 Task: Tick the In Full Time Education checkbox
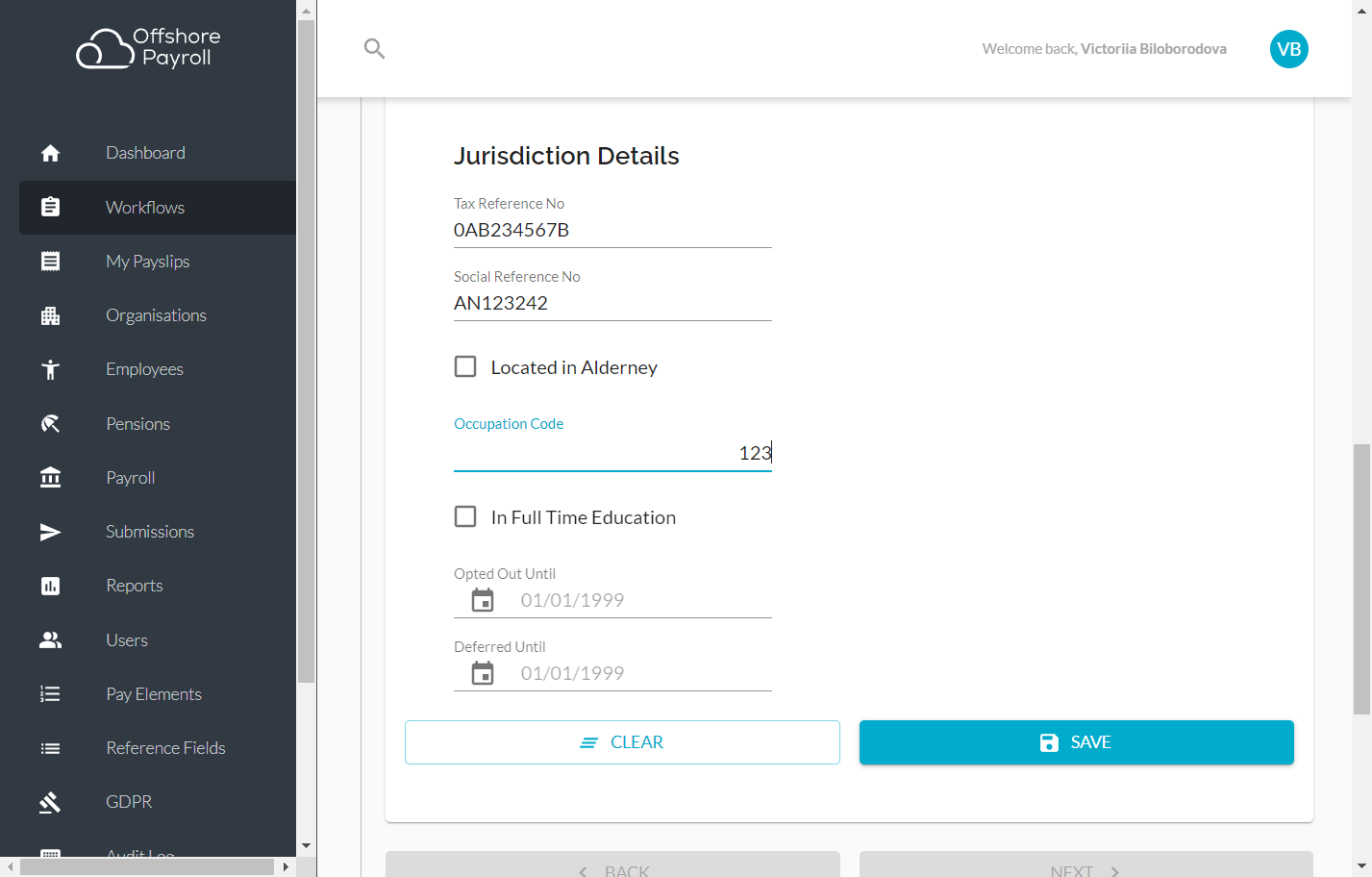[465, 516]
